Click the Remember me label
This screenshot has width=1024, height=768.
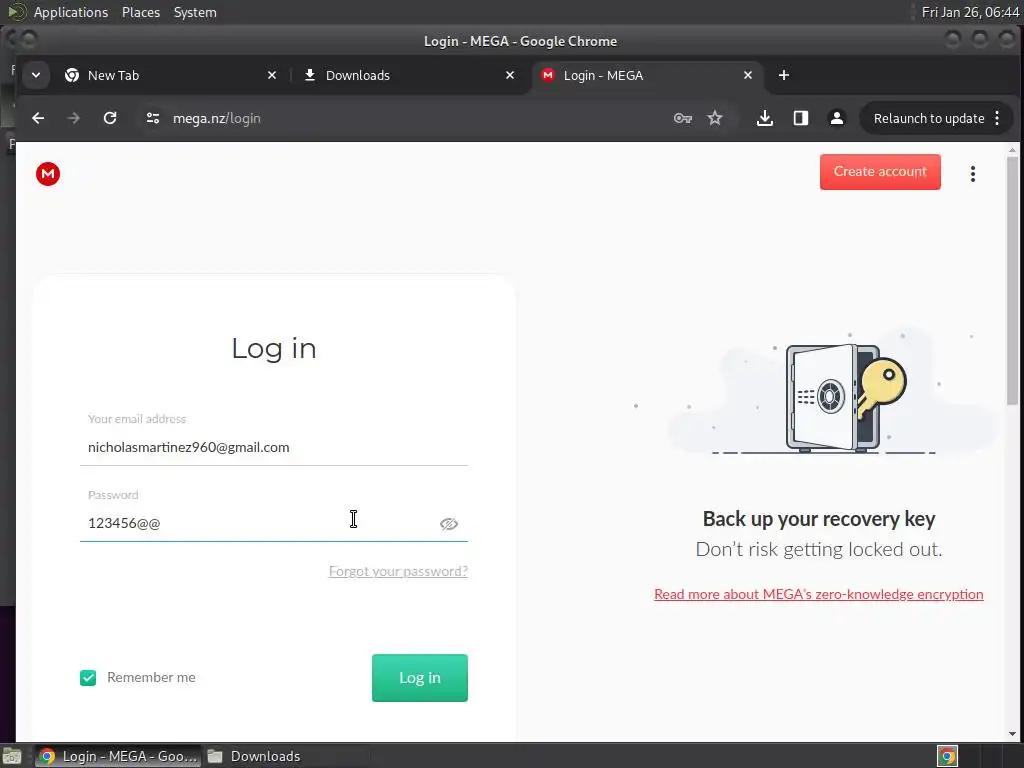coord(151,678)
